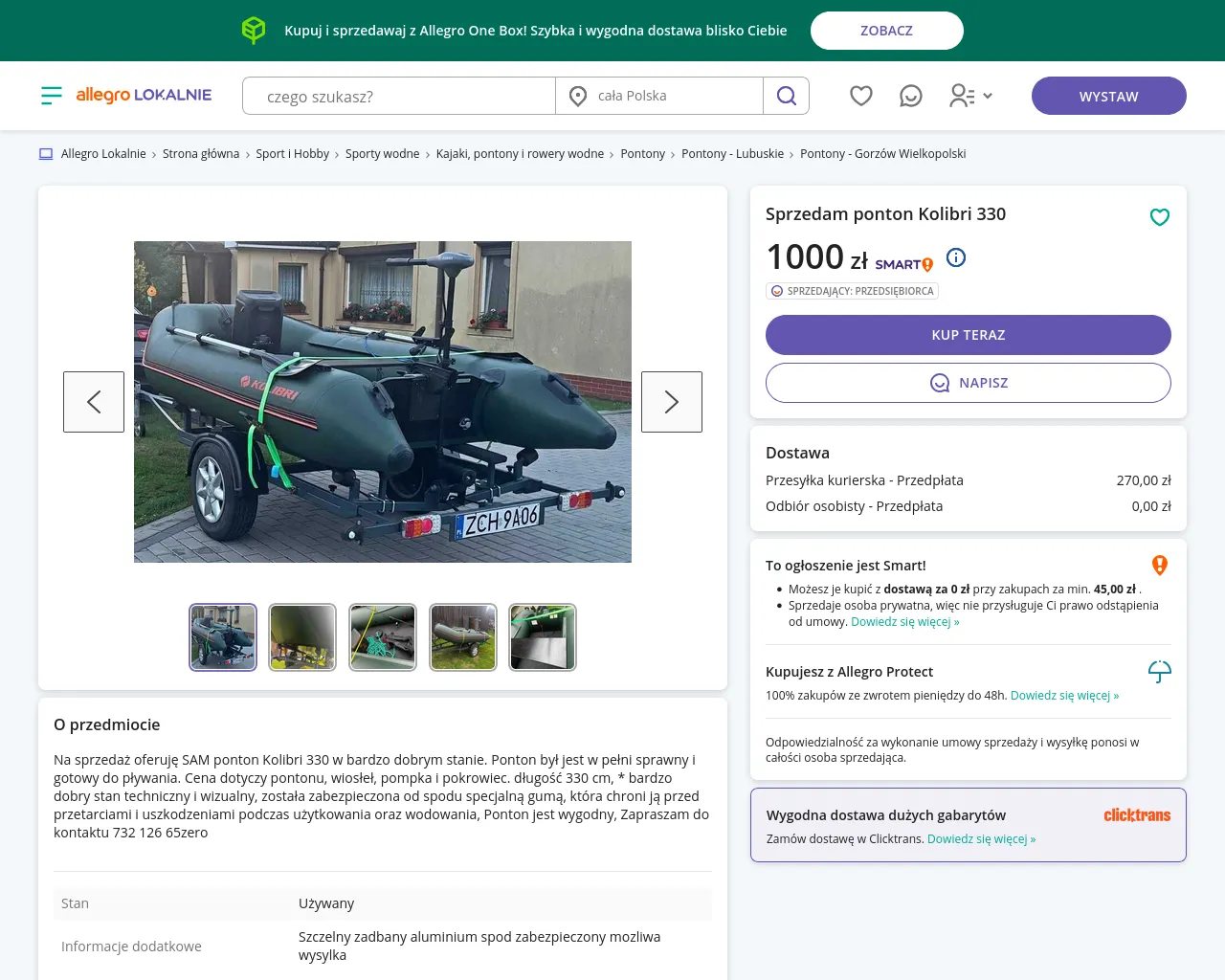Add listing to favorites with heart
The width and height of the screenshot is (1225, 980).
tap(1160, 217)
